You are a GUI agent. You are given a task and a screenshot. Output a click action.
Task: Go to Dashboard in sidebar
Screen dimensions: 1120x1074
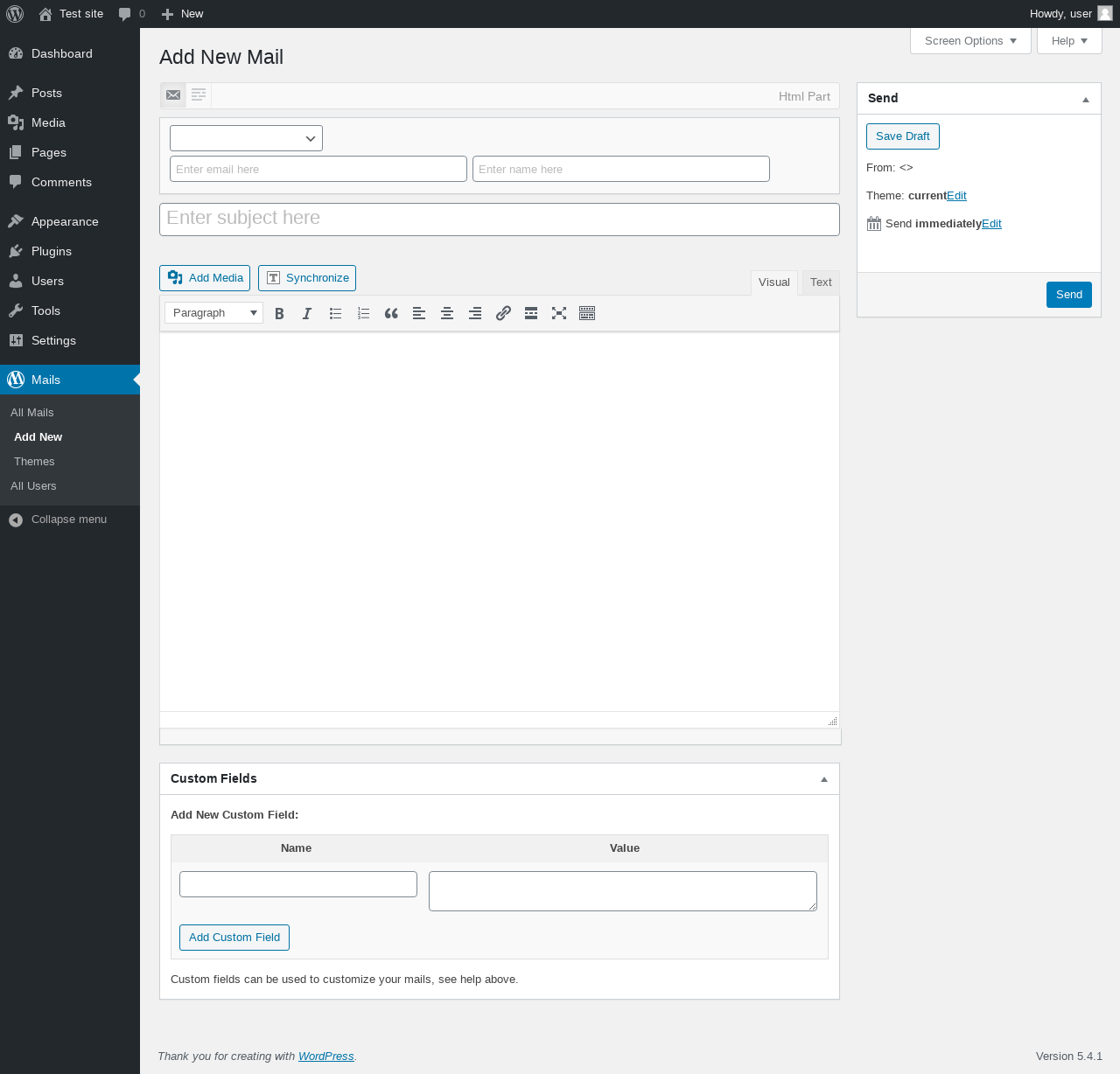click(70, 53)
